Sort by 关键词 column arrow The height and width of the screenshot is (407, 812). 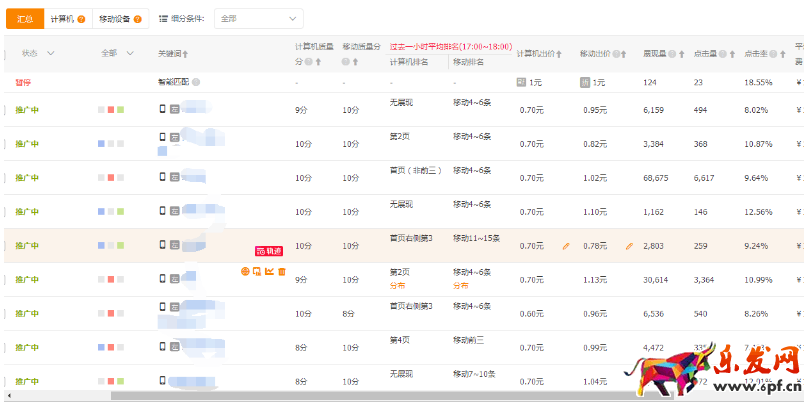(186, 54)
